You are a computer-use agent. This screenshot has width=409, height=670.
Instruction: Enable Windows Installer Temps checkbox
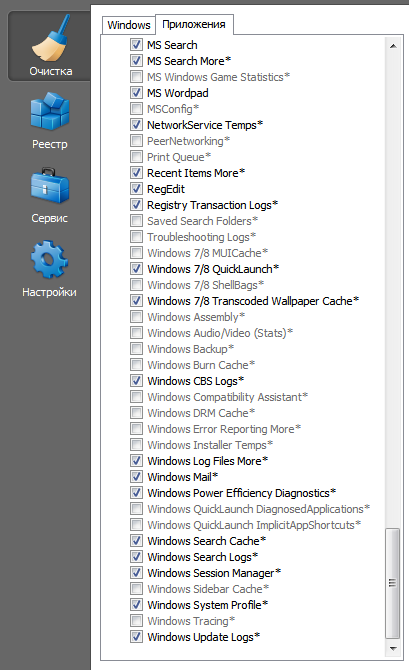click(136, 445)
